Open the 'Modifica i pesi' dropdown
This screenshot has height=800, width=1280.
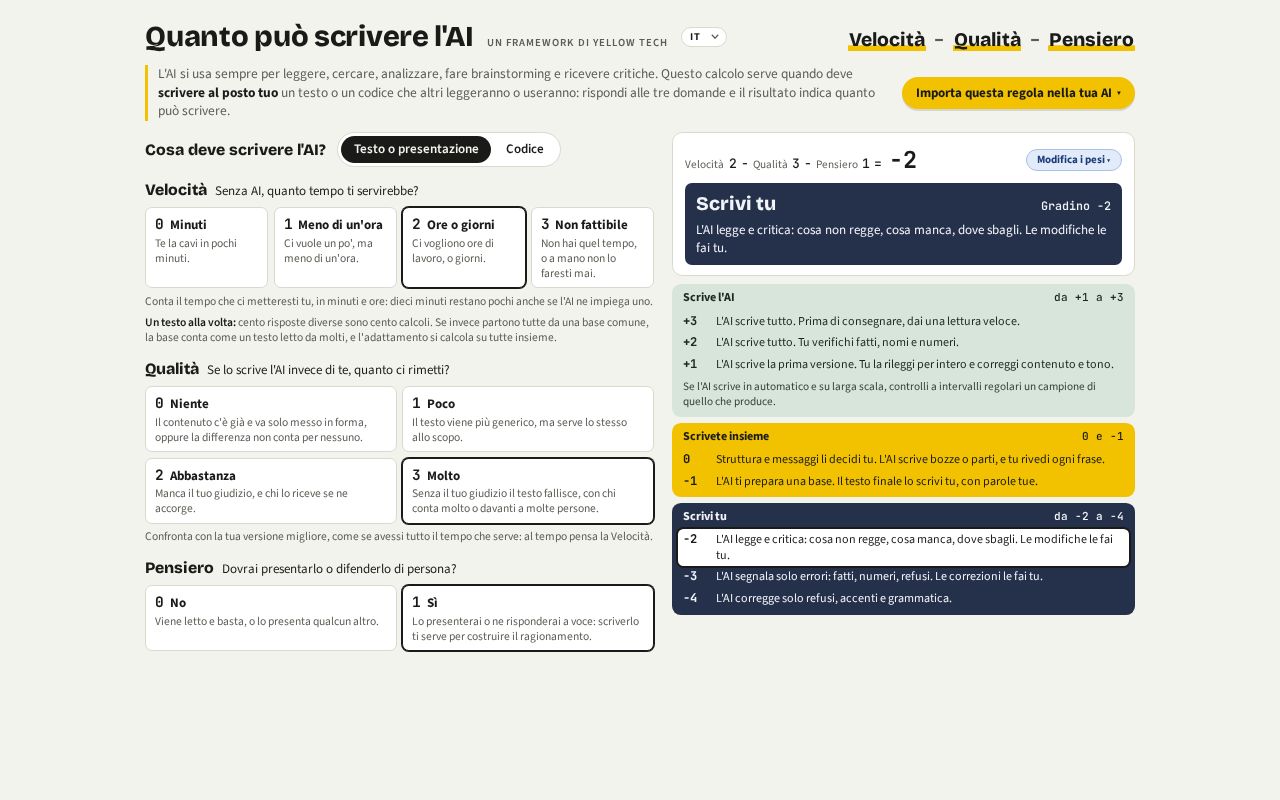(1074, 160)
